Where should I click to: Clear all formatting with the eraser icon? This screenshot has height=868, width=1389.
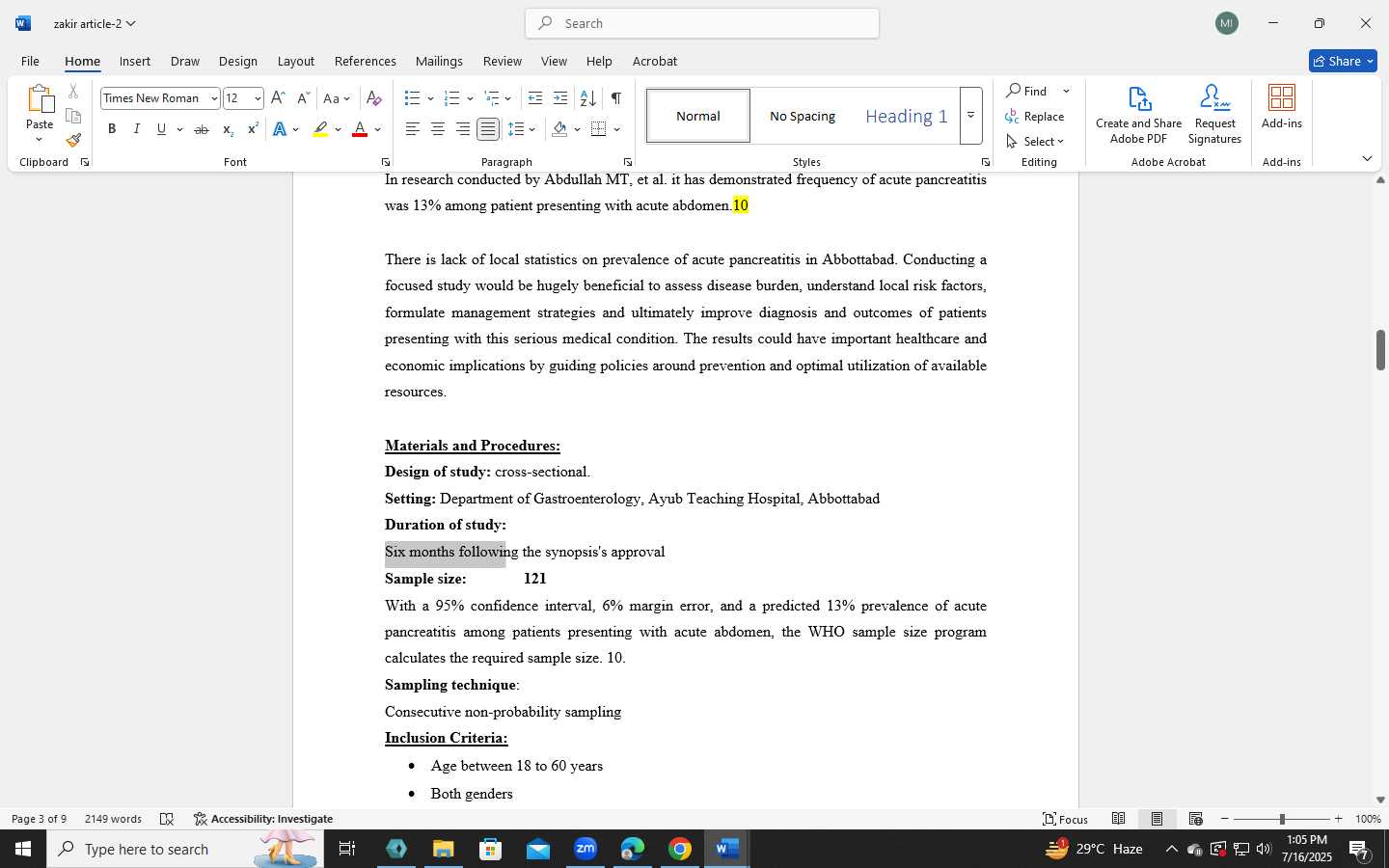pos(374,98)
